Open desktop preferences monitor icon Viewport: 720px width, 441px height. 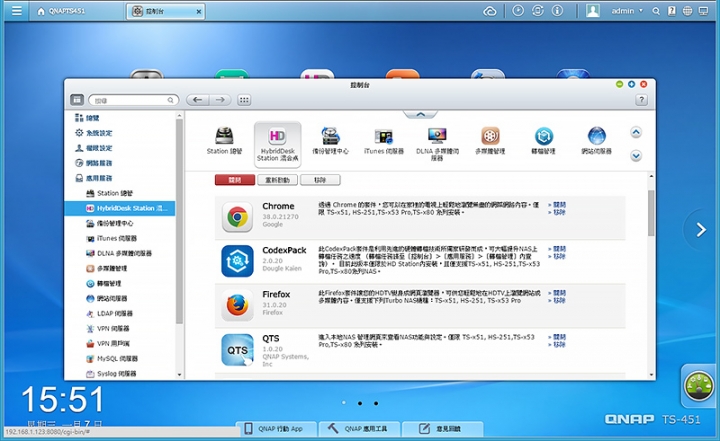point(703,11)
